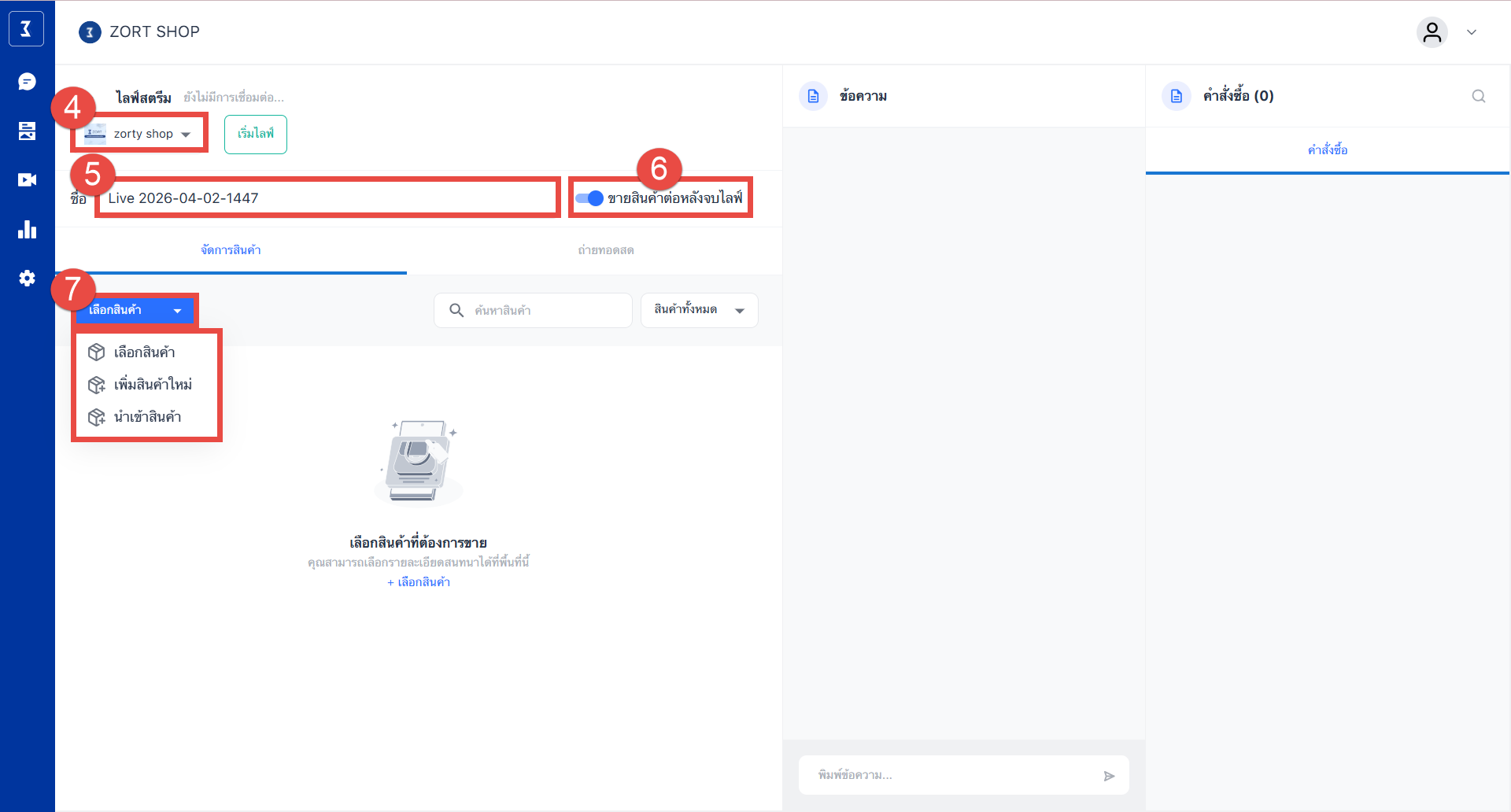Expand the account menu chevron

(1471, 32)
